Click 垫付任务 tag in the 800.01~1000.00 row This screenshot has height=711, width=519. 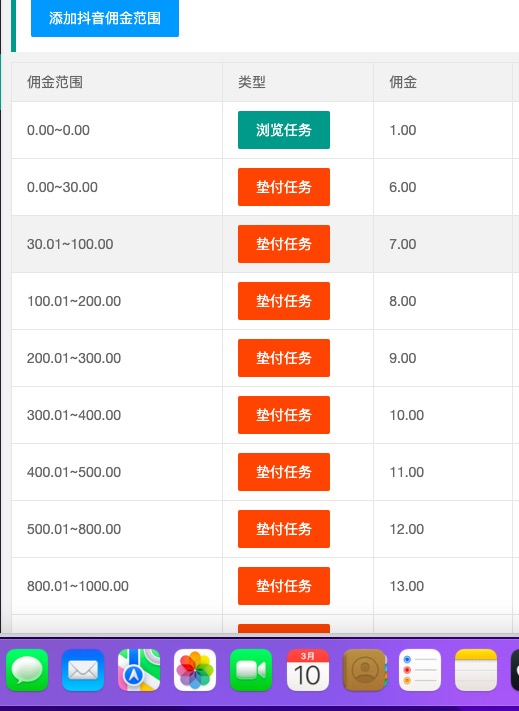284,586
